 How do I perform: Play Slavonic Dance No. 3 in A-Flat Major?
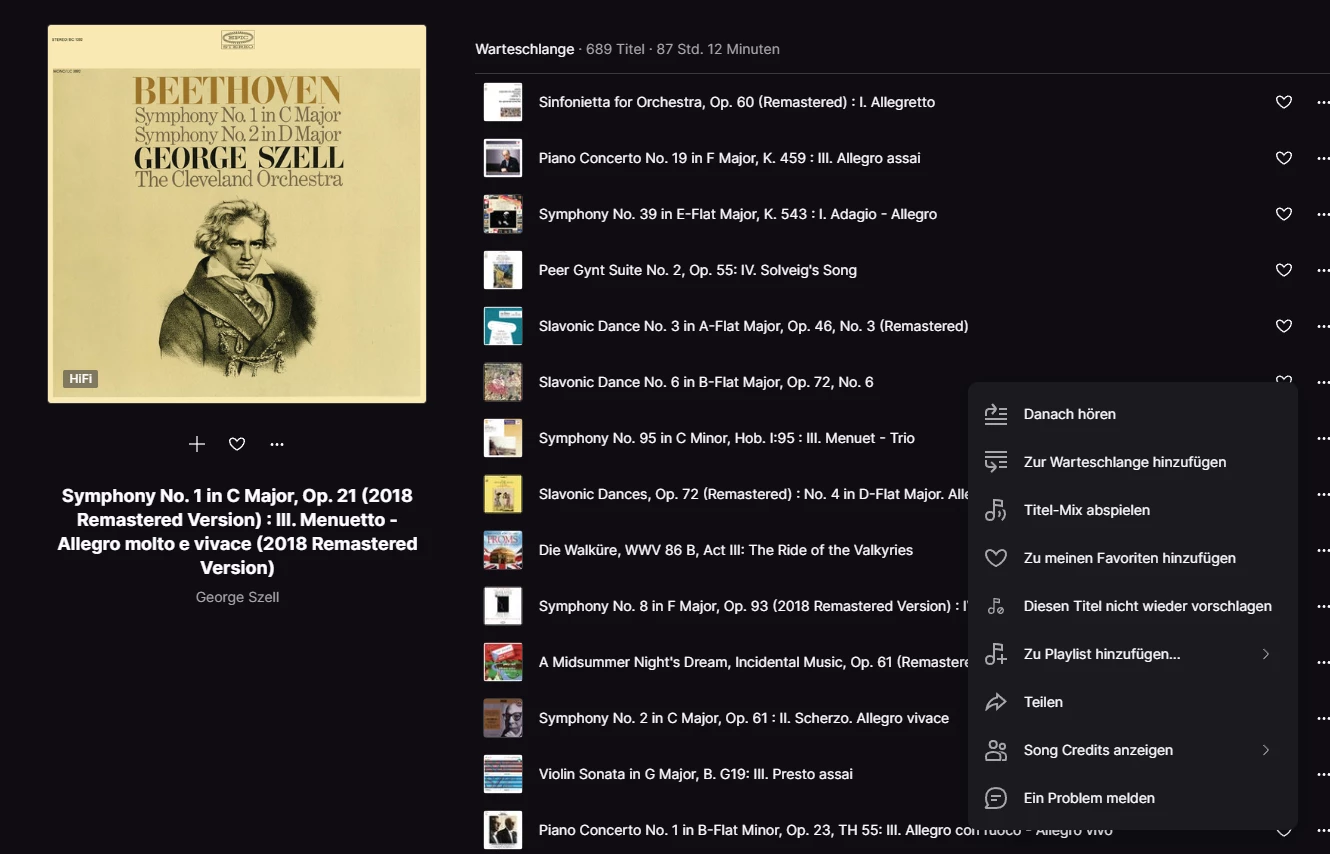(x=754, y=326)
